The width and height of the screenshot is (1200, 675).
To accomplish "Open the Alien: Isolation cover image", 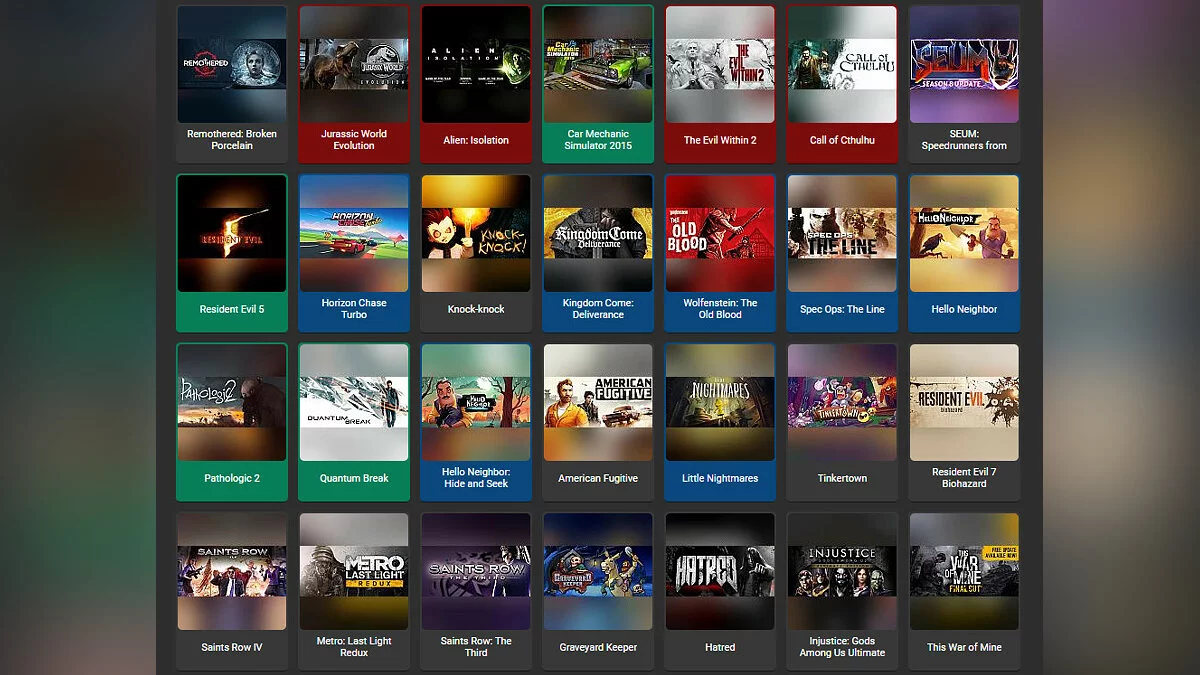I will click(x=476, y=64).
